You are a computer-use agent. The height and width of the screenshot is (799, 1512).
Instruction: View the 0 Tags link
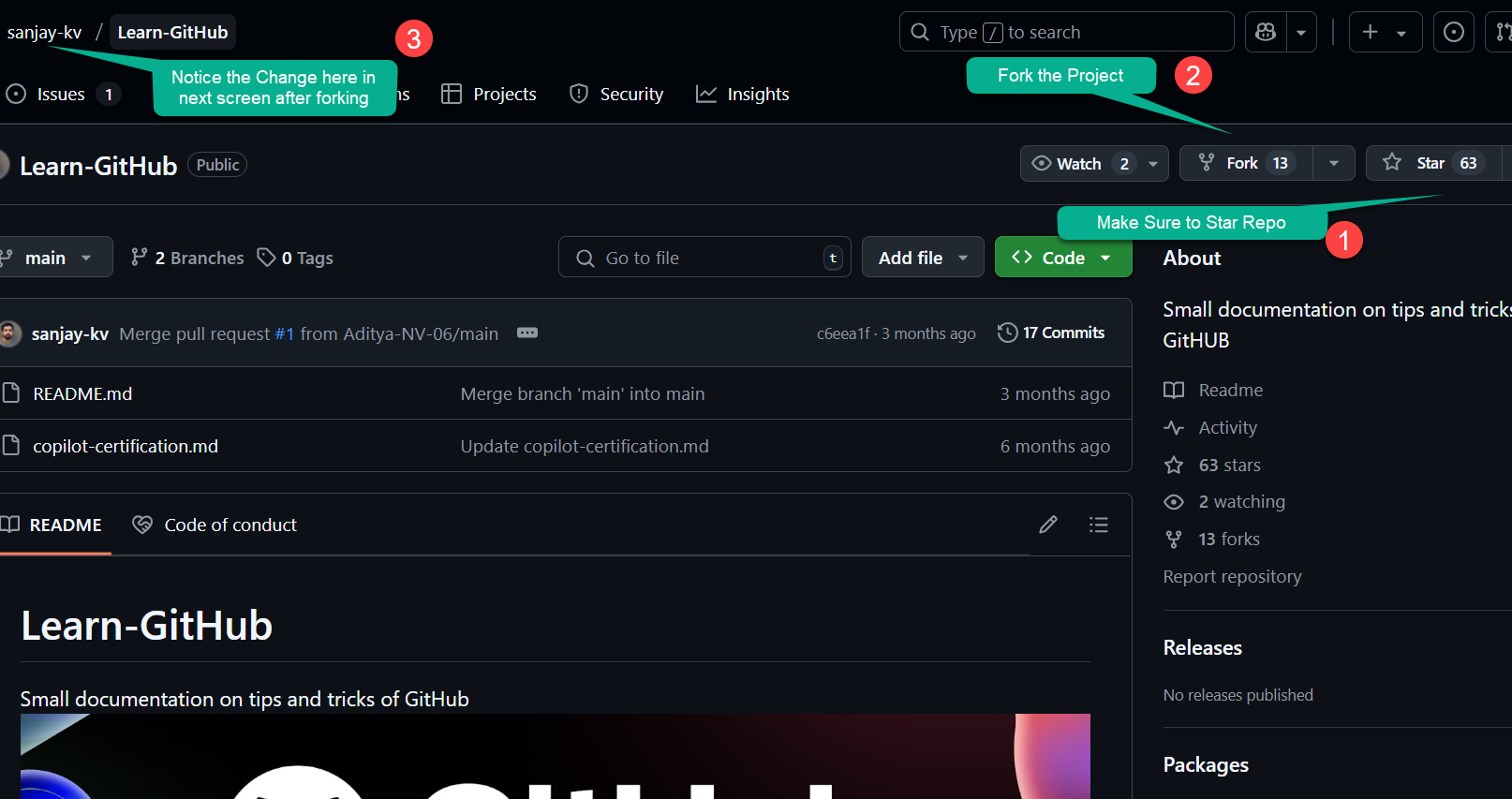[296, 258]
